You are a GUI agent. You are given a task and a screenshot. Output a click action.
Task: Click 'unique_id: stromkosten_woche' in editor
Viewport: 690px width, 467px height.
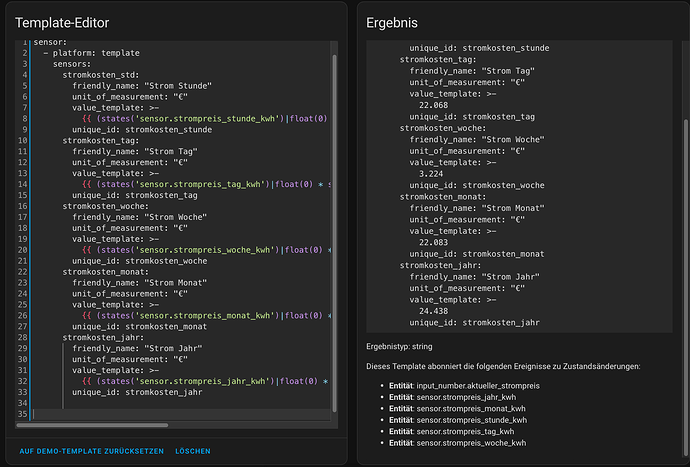[x=139, y=261]
